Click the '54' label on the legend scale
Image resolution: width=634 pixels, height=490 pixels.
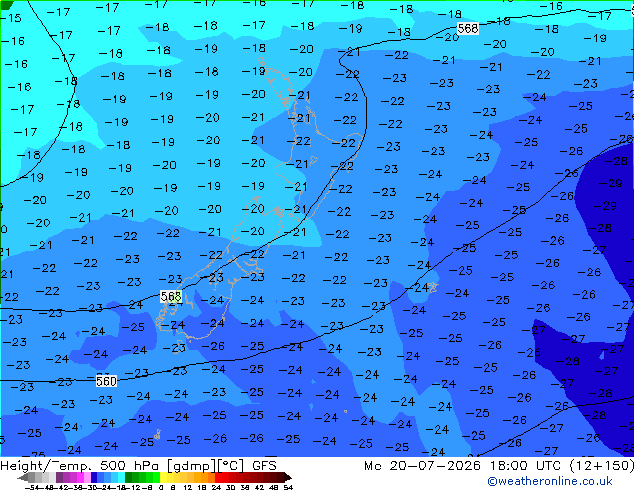[288, 487]
